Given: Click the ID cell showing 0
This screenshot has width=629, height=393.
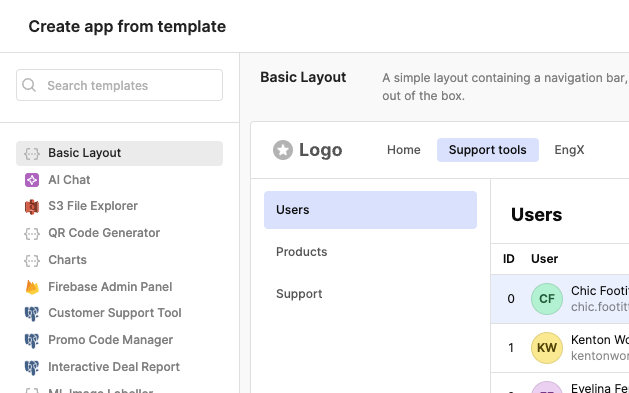Looking at the screenshot, I should pyautogui.click(x=511, y=299).
